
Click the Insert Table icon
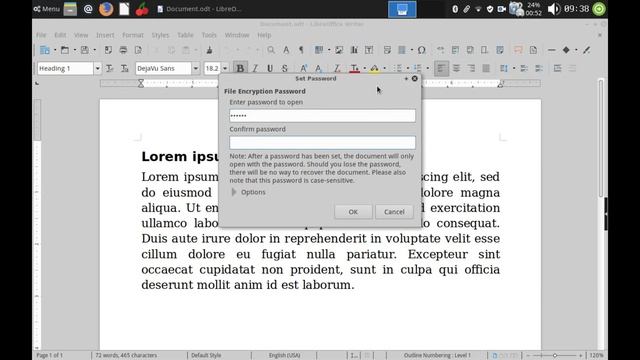[319, 50]
